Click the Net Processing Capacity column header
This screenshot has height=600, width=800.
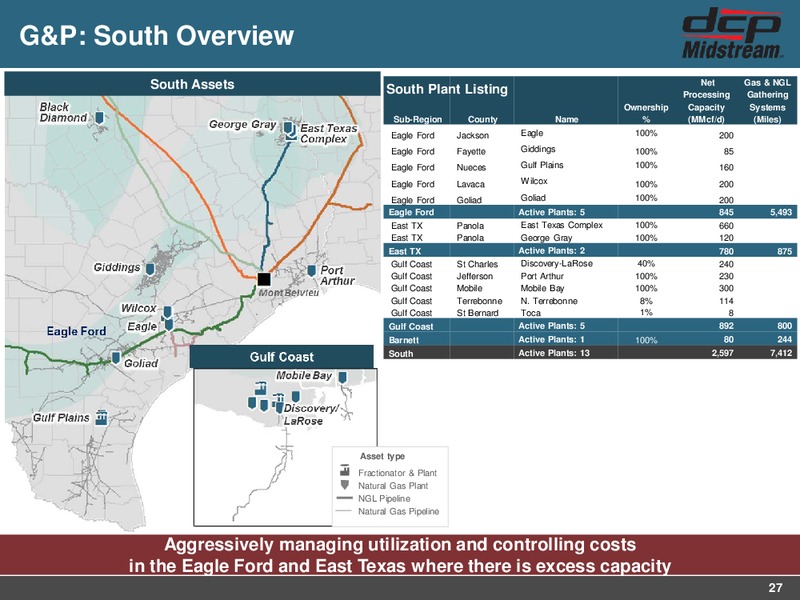[x=707, y=101]
